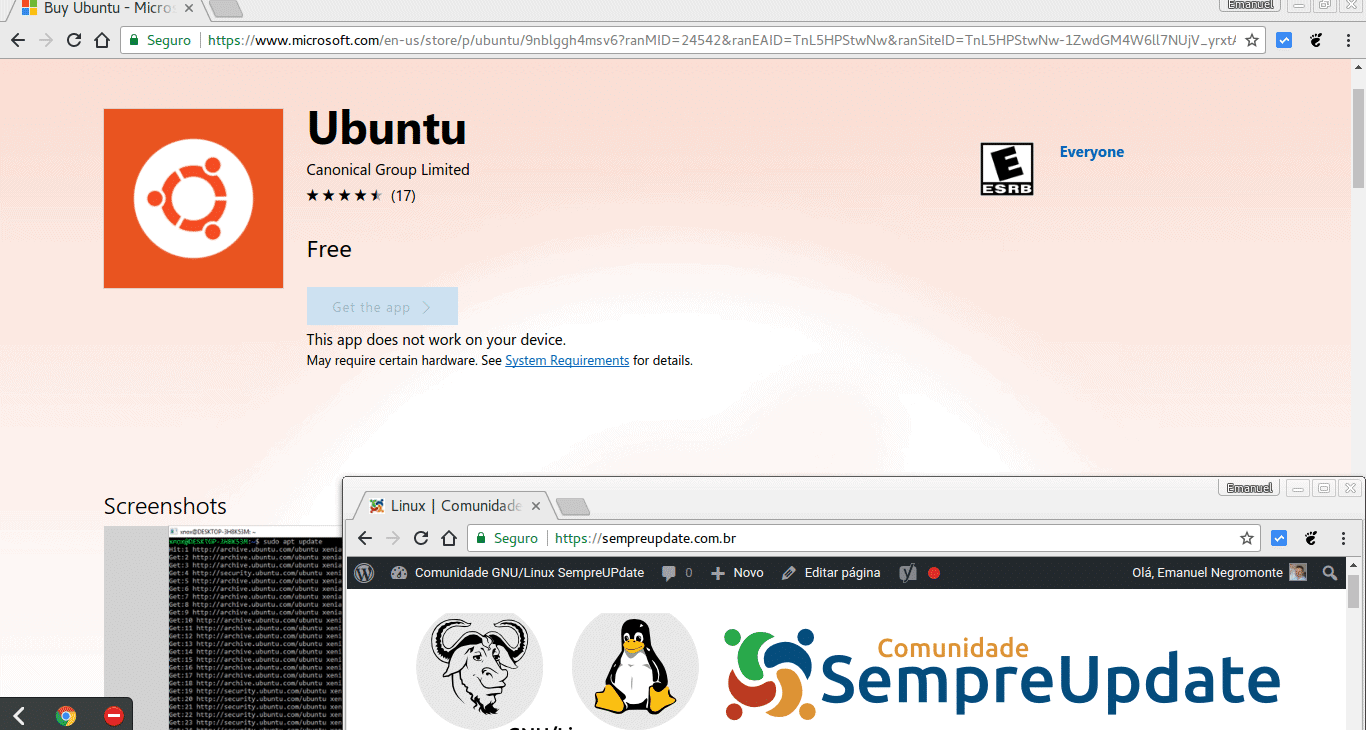
Task: Open the comments bubble showing 0
Action: pyautogui.click(x=677, y=573)
